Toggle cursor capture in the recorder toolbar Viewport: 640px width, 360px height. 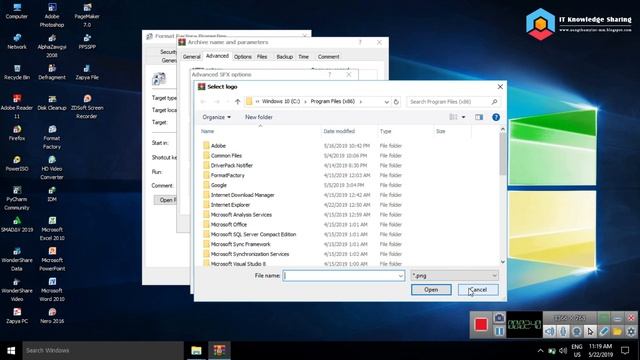tap(590, 331)
